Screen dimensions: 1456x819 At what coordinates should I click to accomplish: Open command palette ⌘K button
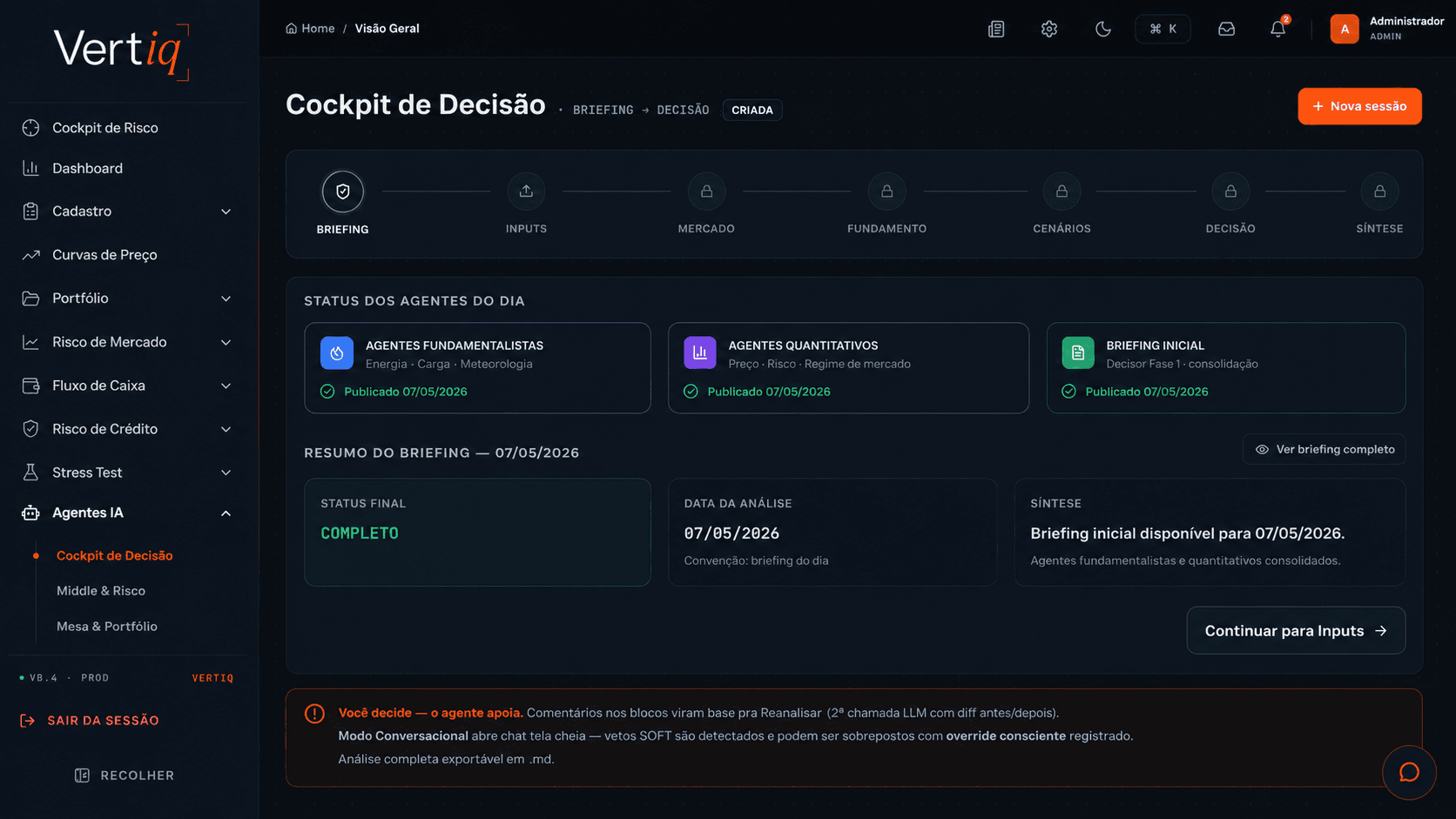1163,29
